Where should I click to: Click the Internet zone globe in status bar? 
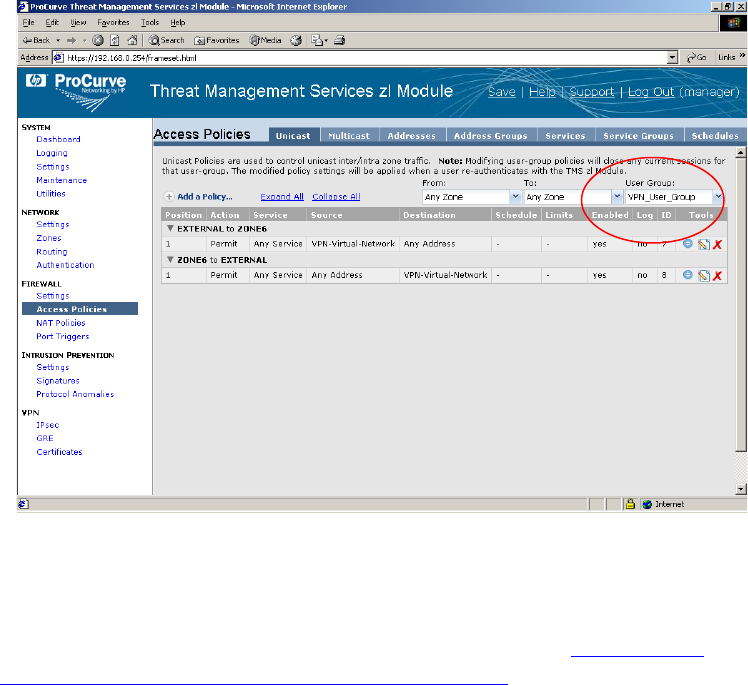point(647,504)
